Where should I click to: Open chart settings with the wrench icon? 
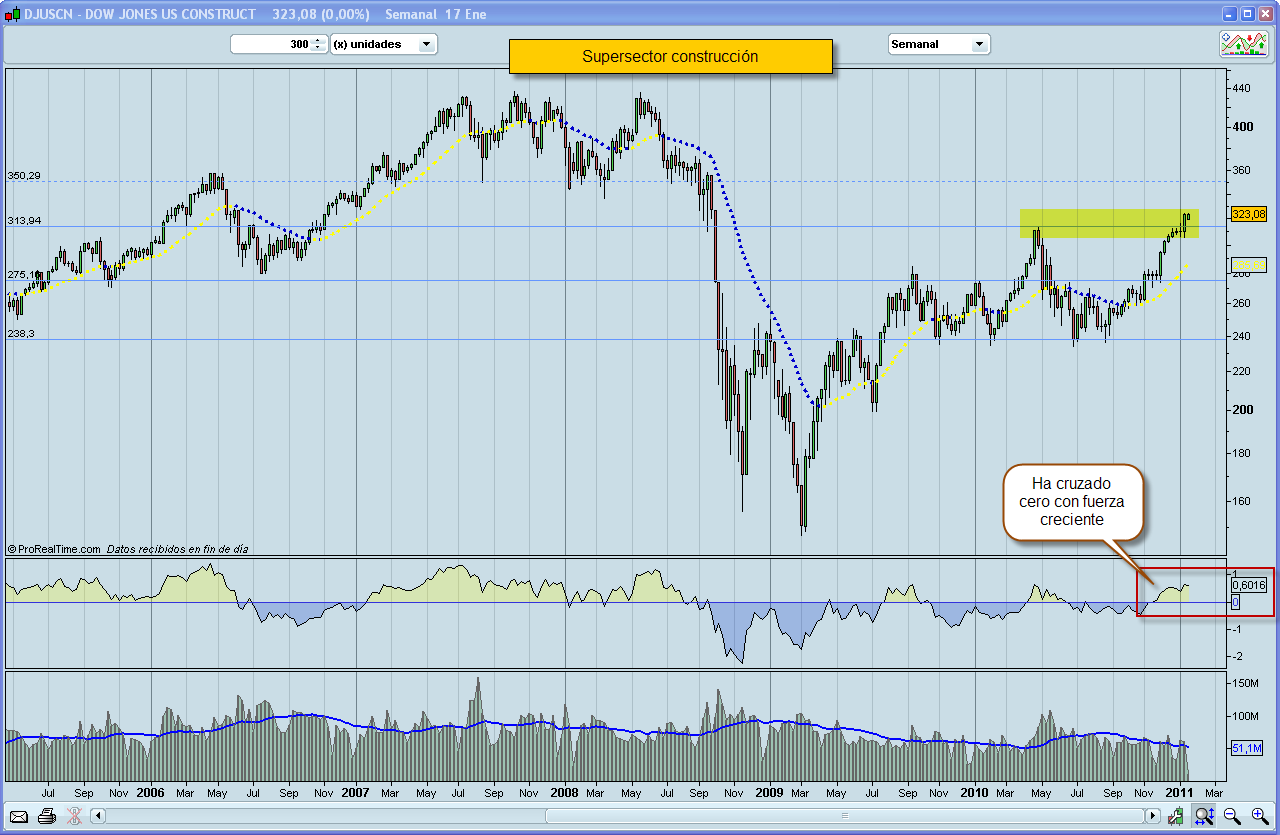[x=1176, y=816]
